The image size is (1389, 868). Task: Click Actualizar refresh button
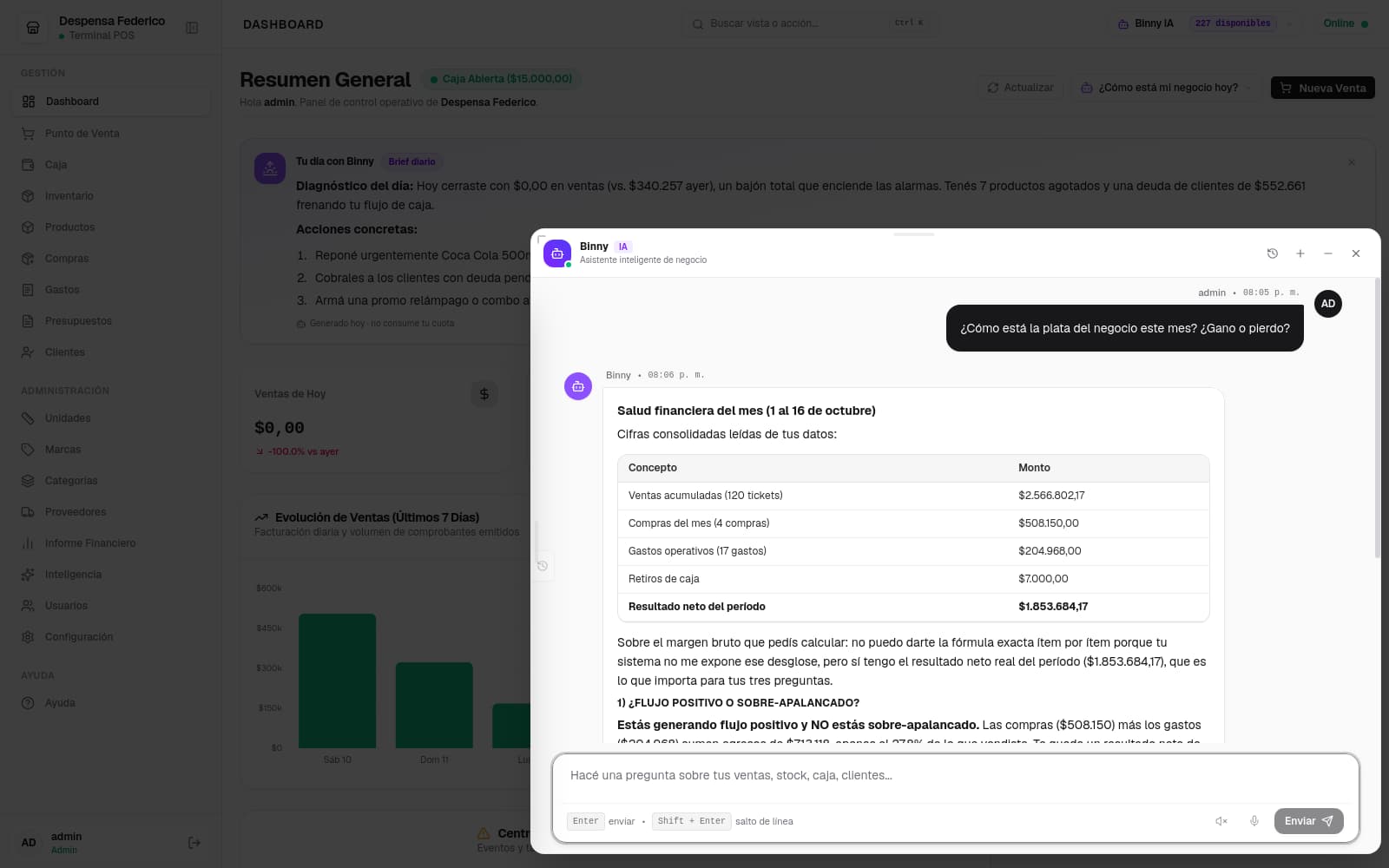[1020, 88]
